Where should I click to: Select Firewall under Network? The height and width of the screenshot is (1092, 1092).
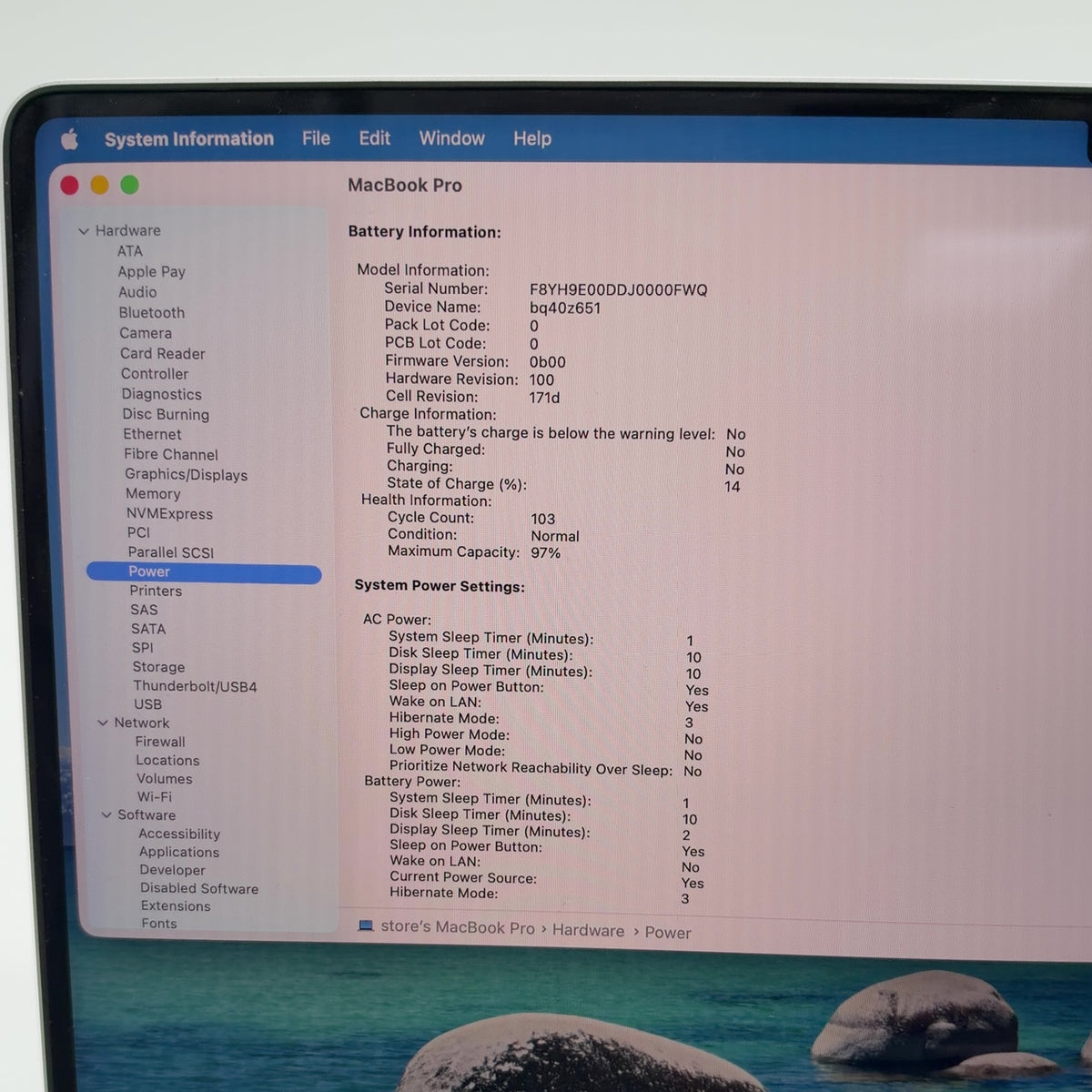point(160,742)
